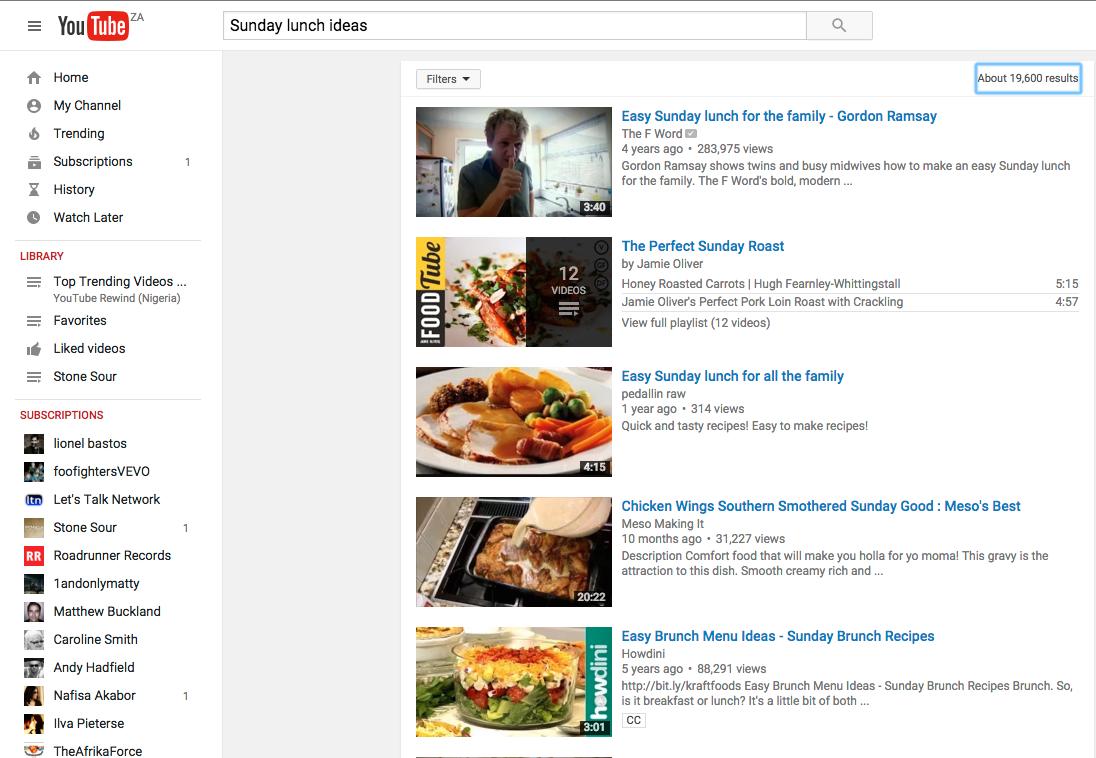The width and height of the screenshot is (1096, 758).
Task: Click the Subscriptions stack icon
Action: tap(34, 162)
